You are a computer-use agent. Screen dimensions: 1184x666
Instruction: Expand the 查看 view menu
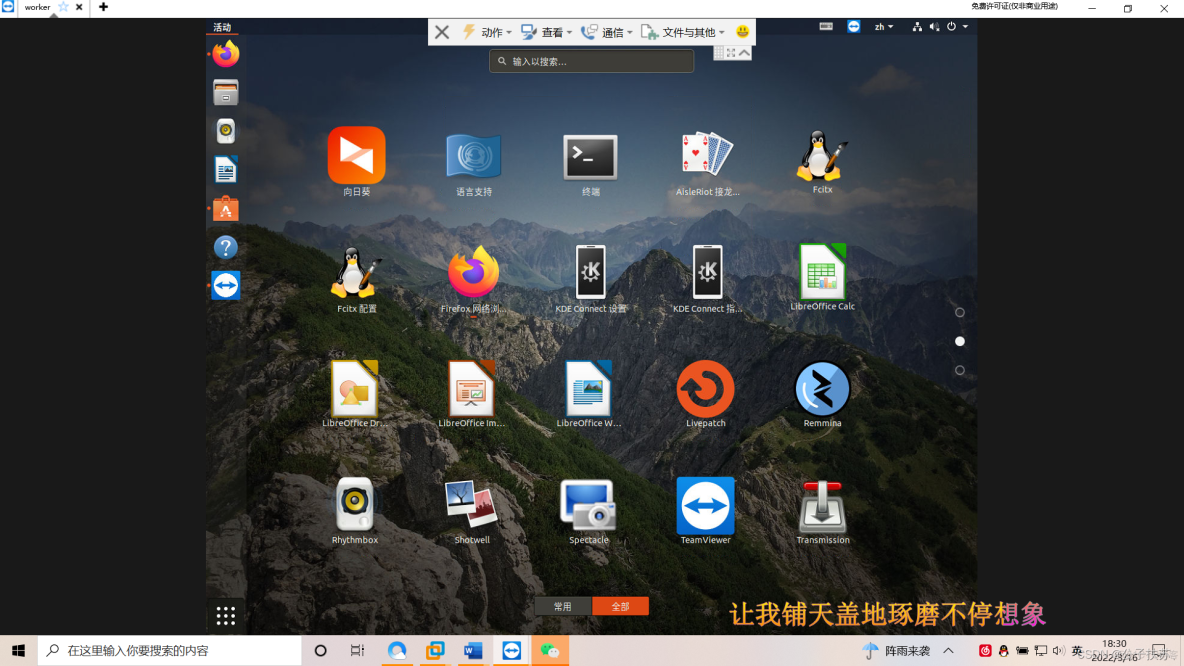[547, 32]
